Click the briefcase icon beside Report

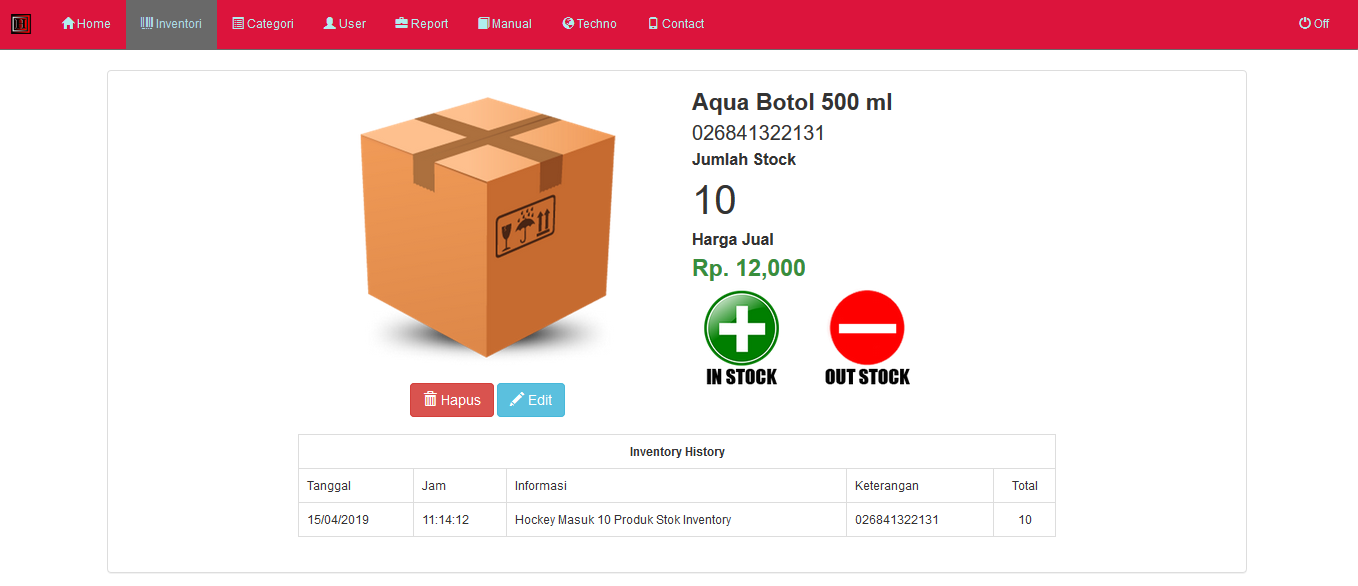pyautogui.click(x=401, y=23)
